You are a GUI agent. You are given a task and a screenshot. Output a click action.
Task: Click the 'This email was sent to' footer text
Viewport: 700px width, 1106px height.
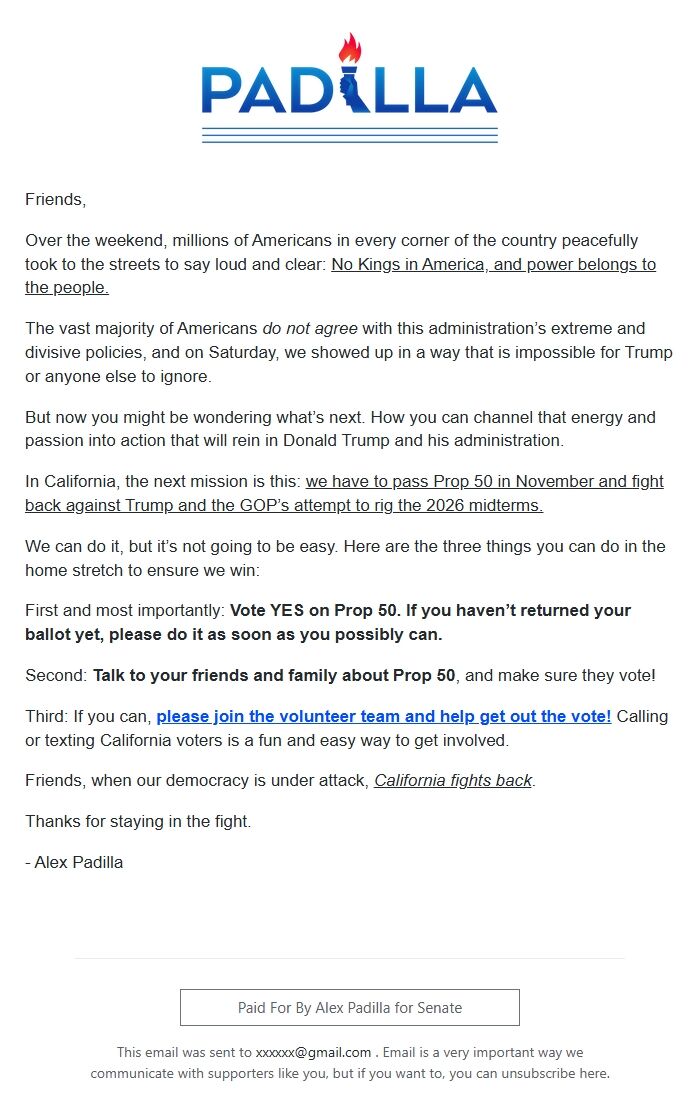[184, 1052]
